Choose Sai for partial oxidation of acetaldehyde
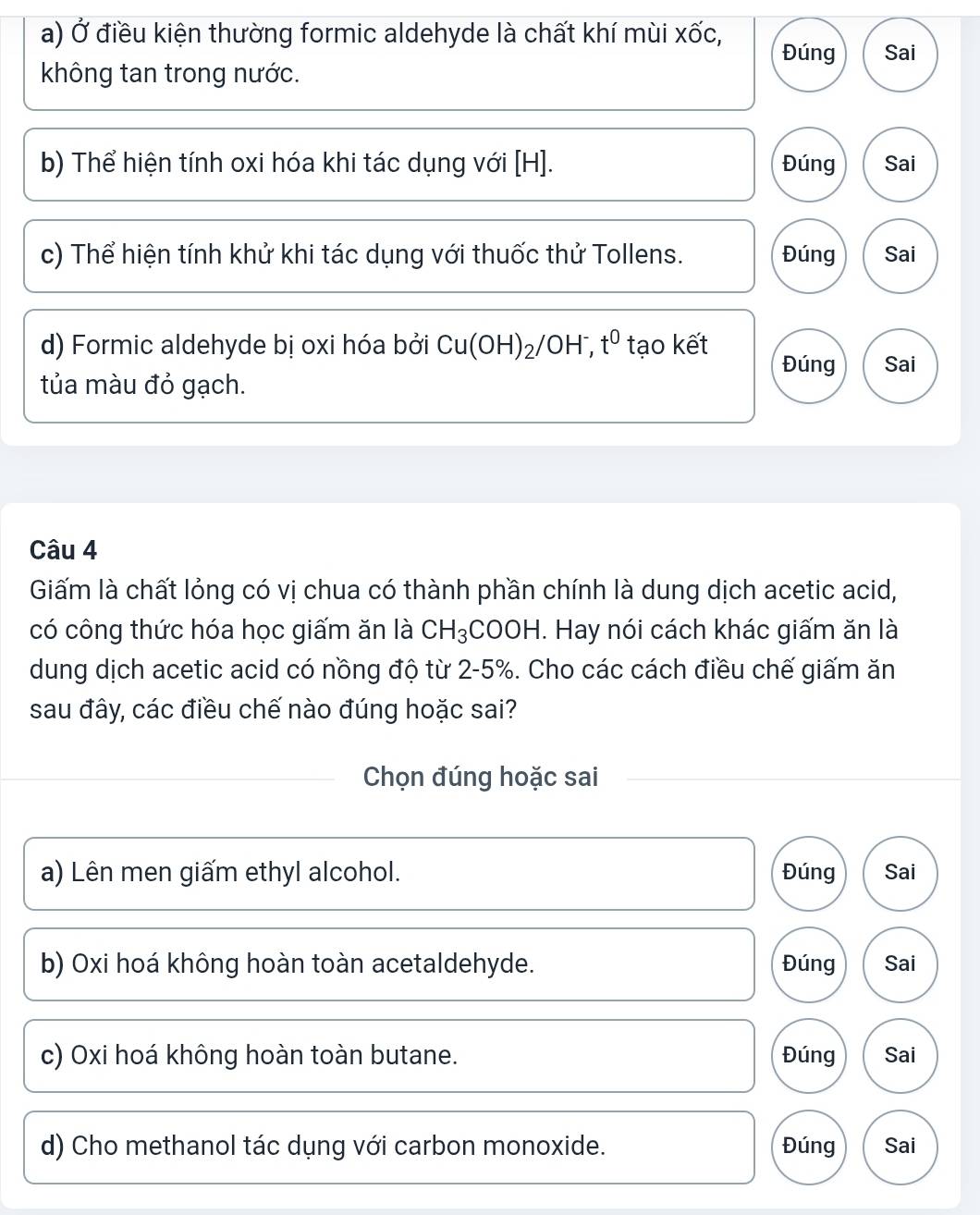The width and height of the screenshot is (980, 1215). click(900, 963)
